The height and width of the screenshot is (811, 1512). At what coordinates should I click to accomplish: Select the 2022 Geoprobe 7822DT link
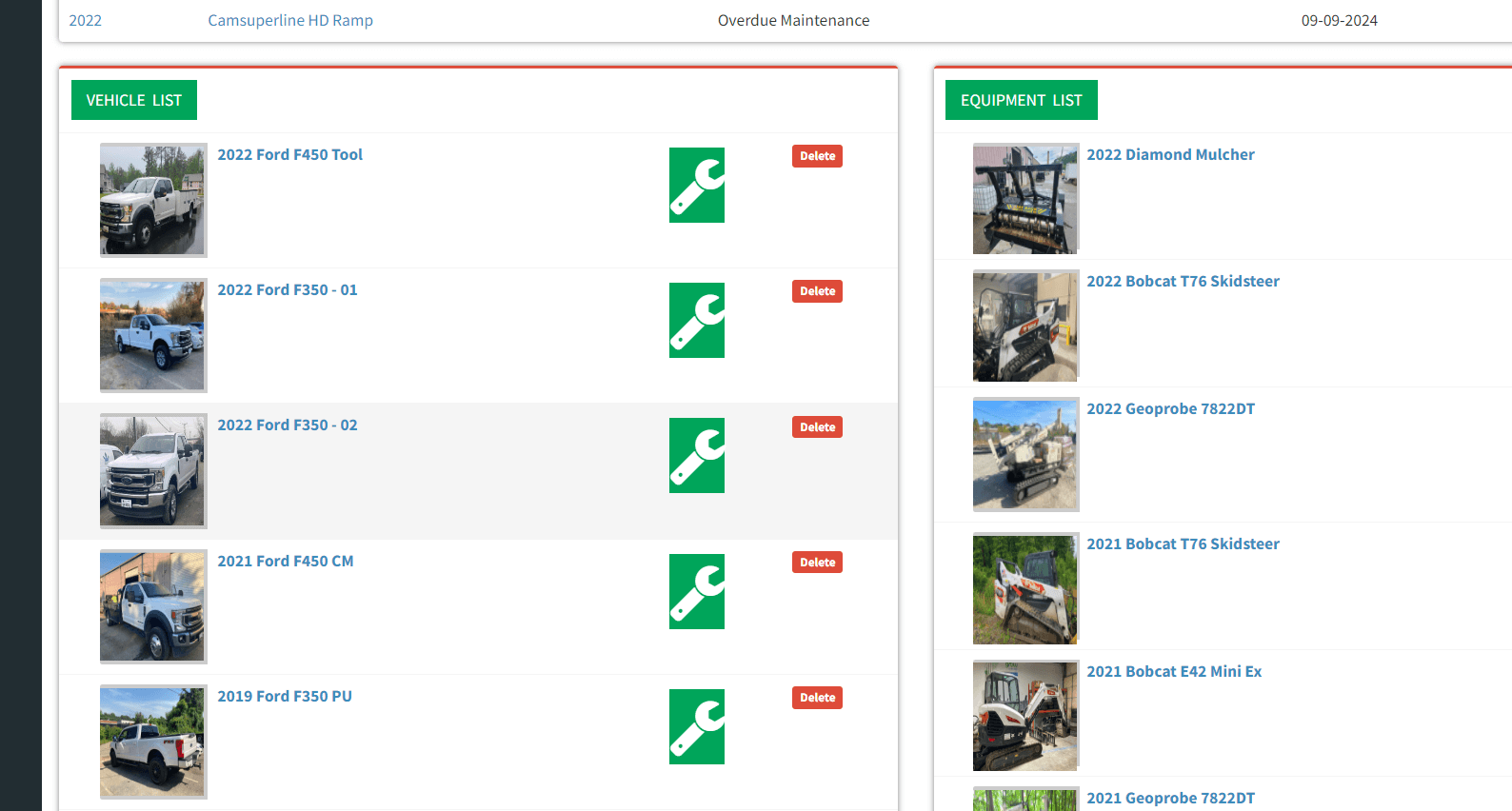(1170, 408)
